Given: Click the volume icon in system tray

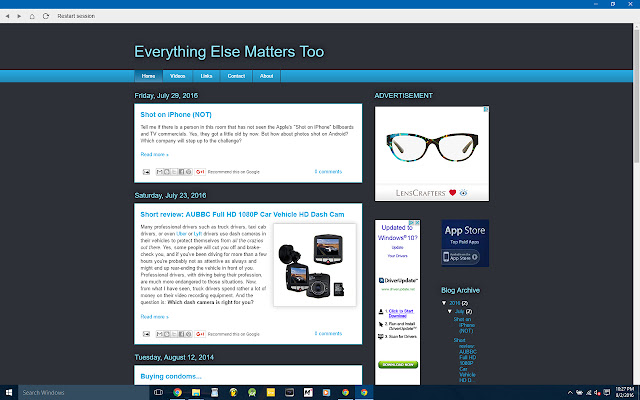Looking at the screenshot, I should click(x=597, y=393).
